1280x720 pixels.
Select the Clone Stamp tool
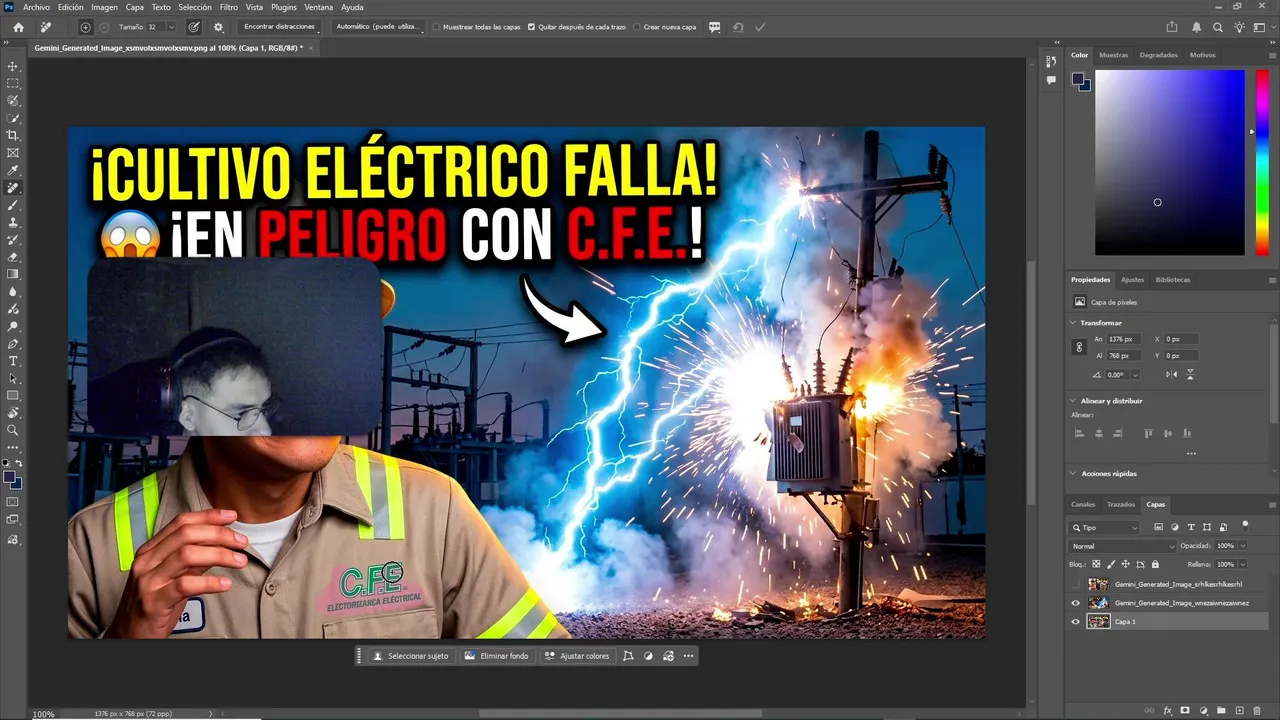pyautogui.click(x=13, y=222)
